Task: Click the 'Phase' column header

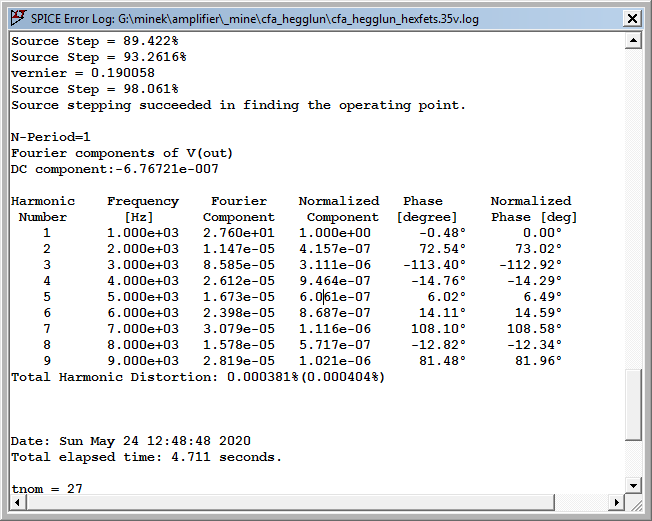Action: [422, 201]
